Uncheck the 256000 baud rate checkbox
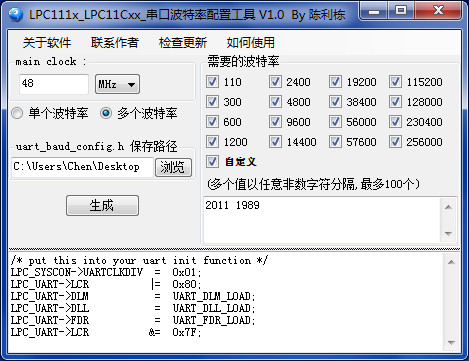 point(395,142)
